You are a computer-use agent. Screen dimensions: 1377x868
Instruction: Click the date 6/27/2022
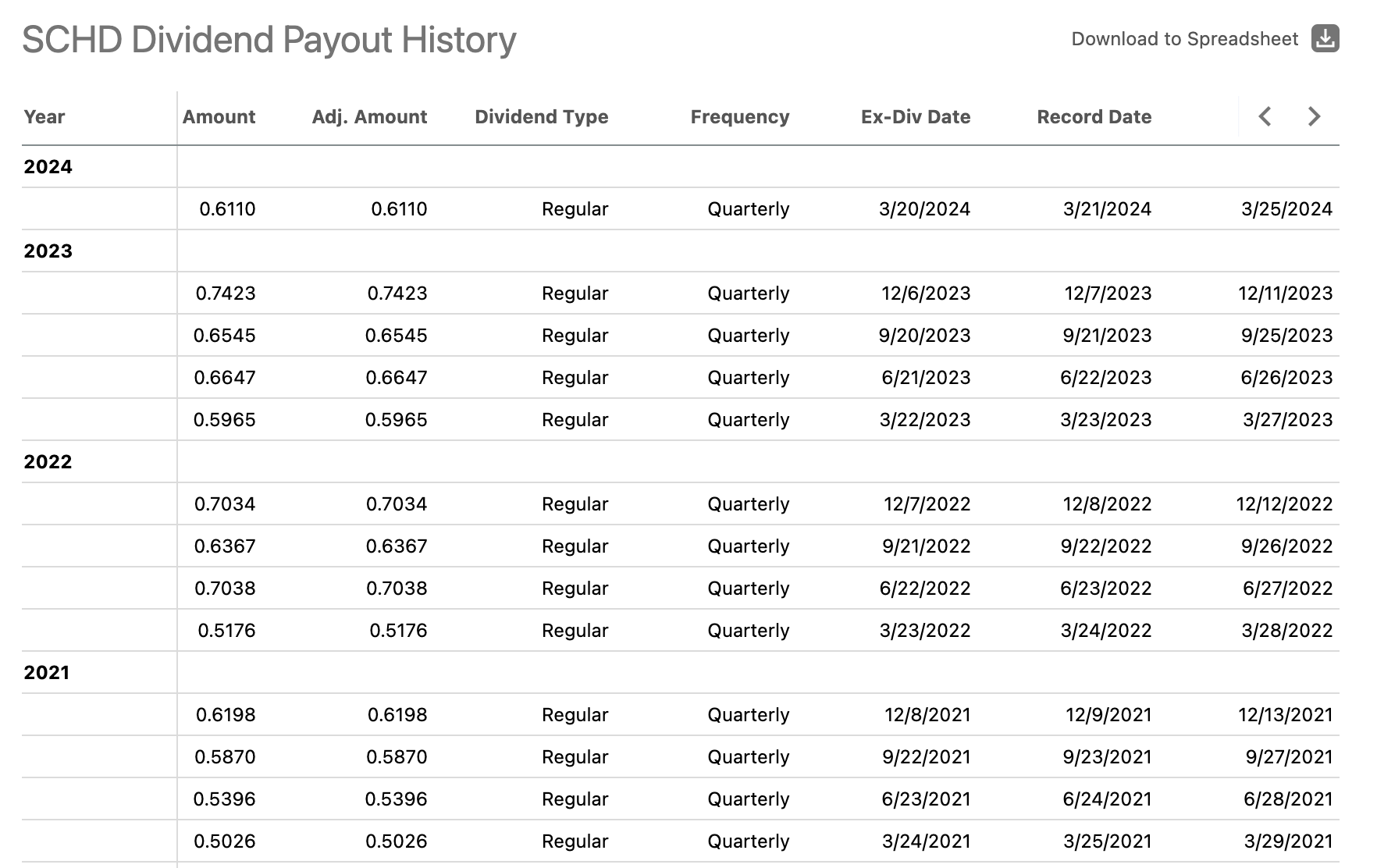click(x=1287, y=589)
